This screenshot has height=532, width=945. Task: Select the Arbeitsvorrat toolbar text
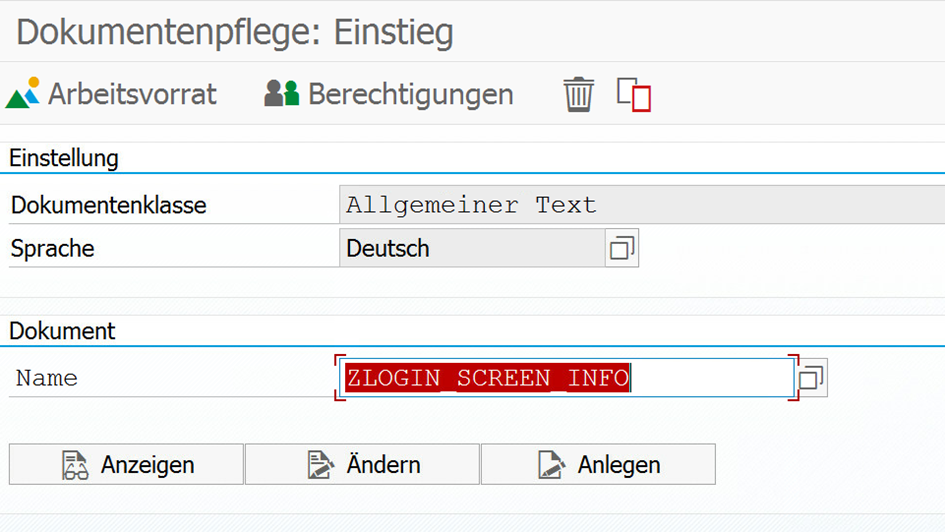click(132, 94)
